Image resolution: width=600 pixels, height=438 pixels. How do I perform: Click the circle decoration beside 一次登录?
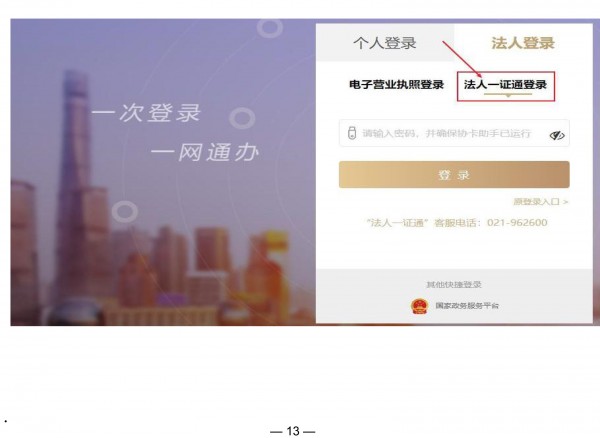pyautogui.click(x=242, y=118)
